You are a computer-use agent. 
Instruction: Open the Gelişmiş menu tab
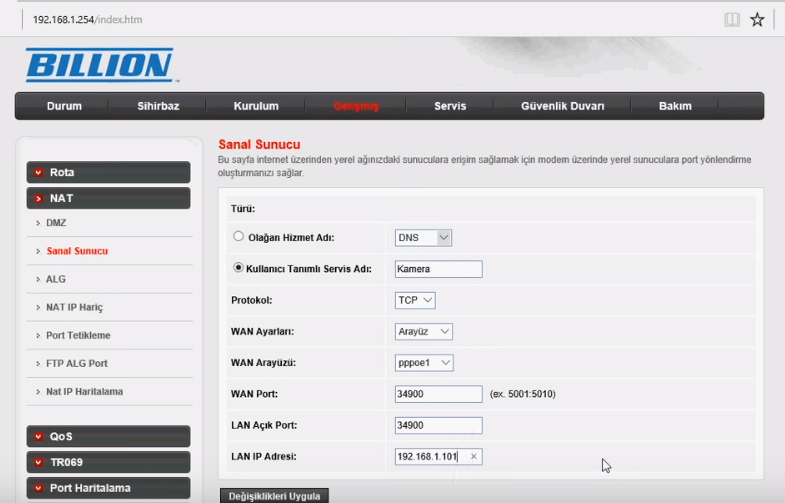point(356,106)
